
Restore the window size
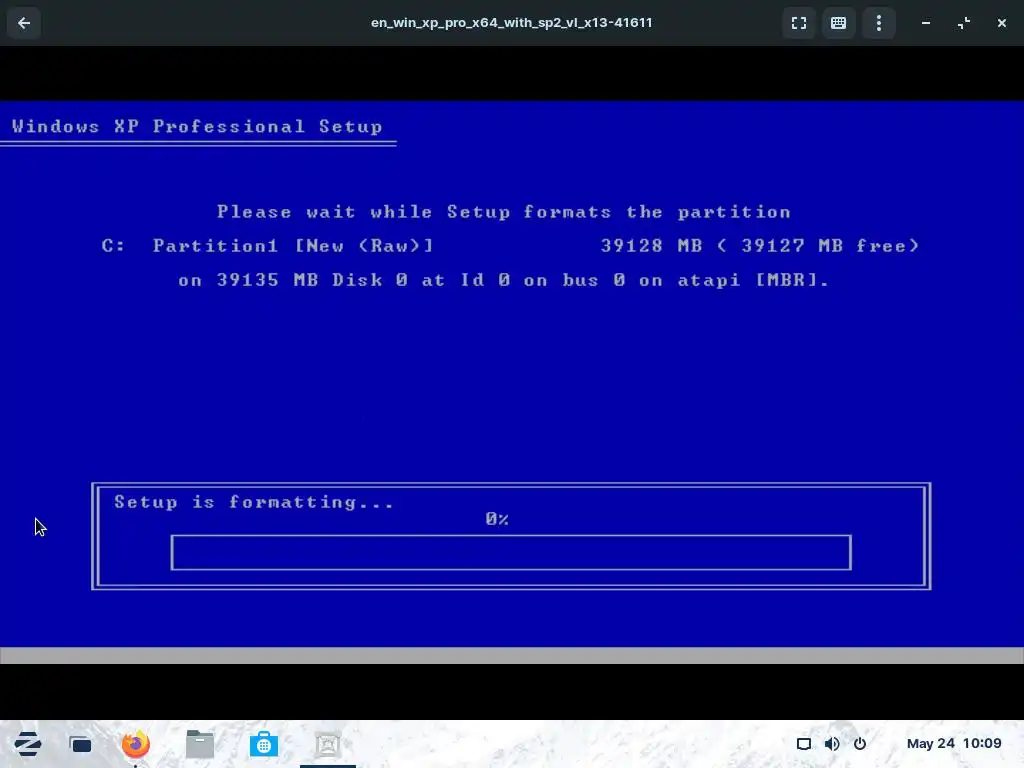(964, 23)
